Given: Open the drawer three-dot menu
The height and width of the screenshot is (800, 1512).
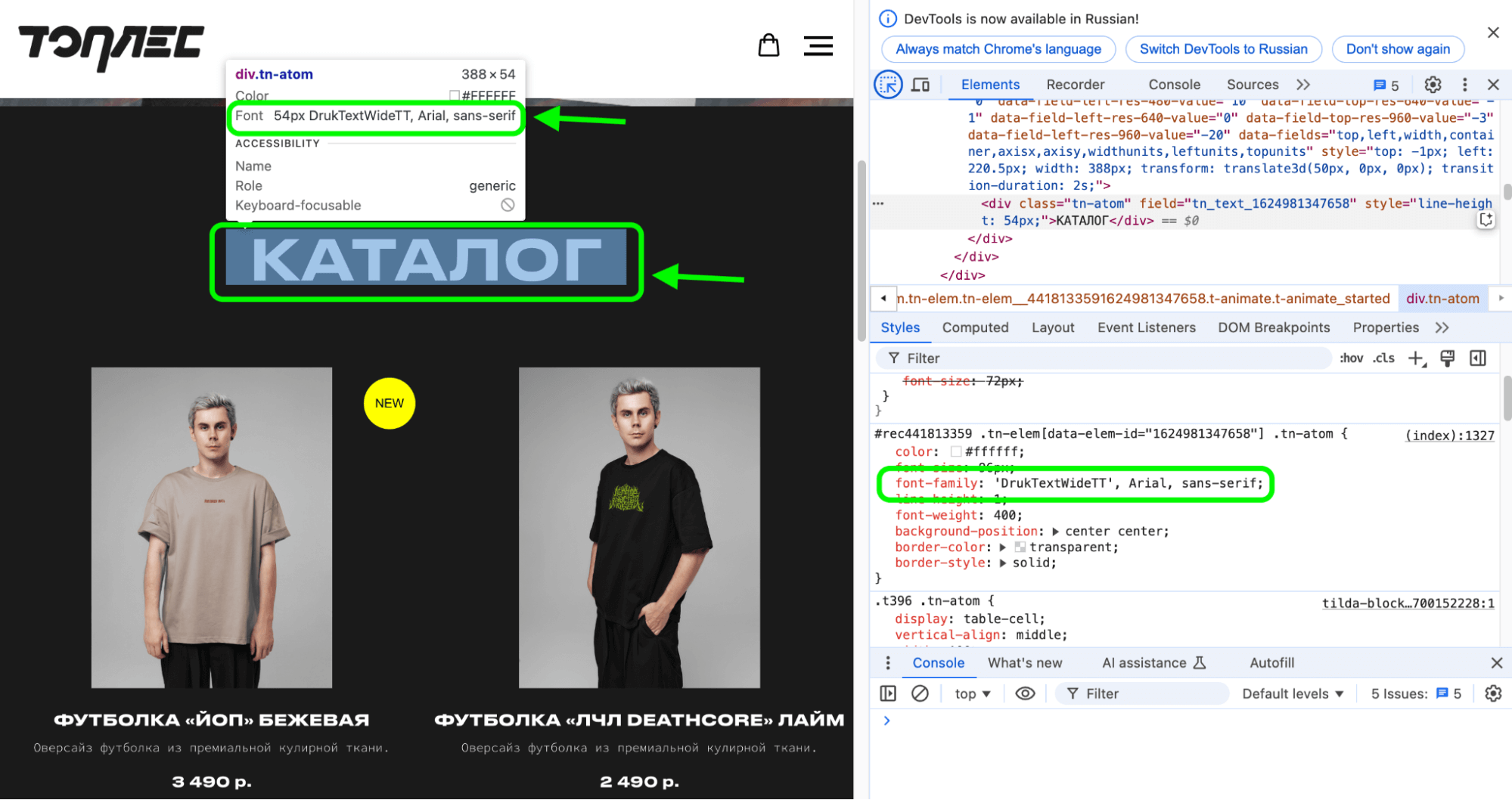Looking at the screenshot, I should pos(887,663).
